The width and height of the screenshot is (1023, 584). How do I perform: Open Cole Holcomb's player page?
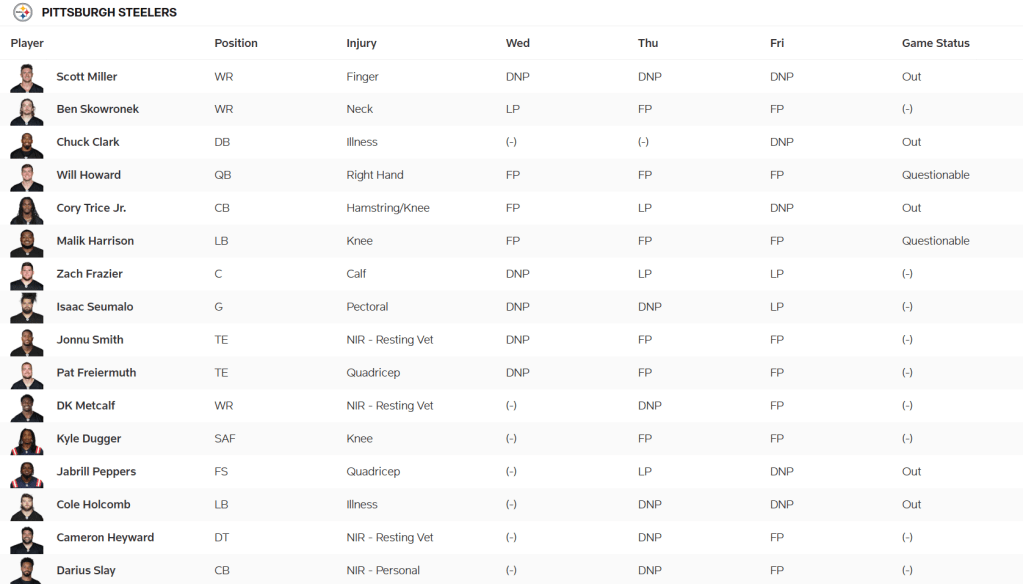[93, 505]
